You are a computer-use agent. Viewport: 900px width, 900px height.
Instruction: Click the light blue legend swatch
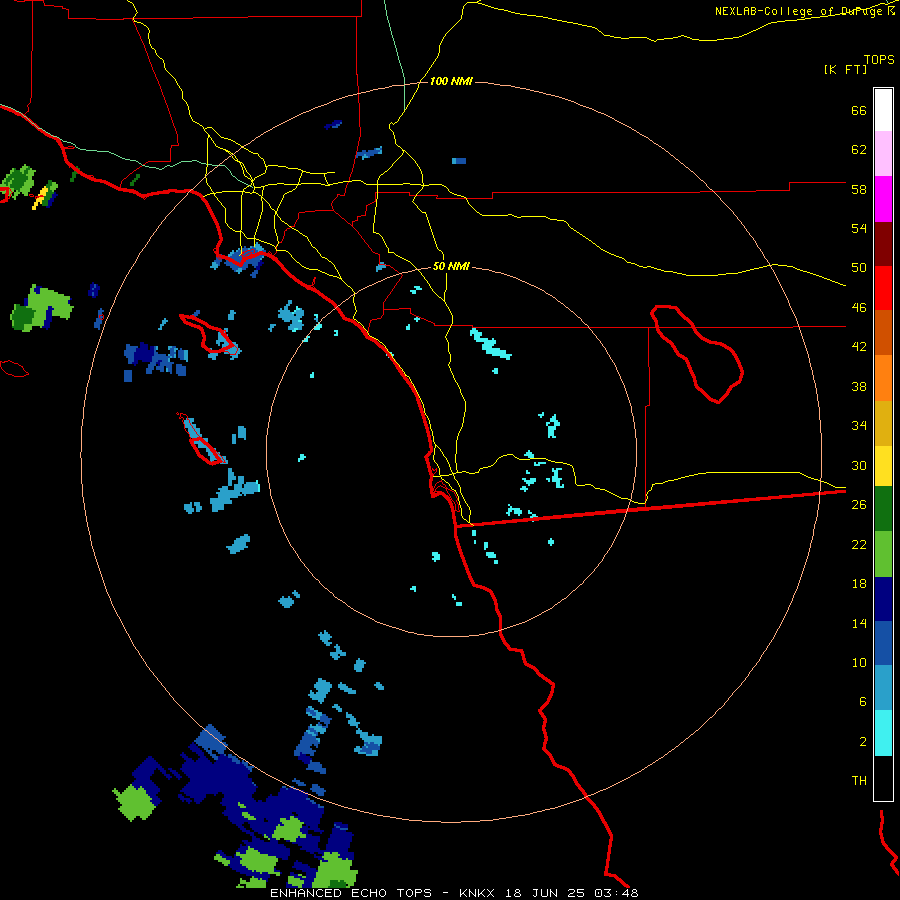click(x=883, y=688)
